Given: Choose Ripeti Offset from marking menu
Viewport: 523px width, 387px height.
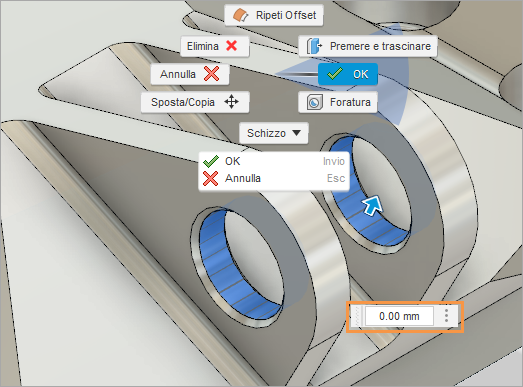Looking at the screenshot, I should pos(274,15).
